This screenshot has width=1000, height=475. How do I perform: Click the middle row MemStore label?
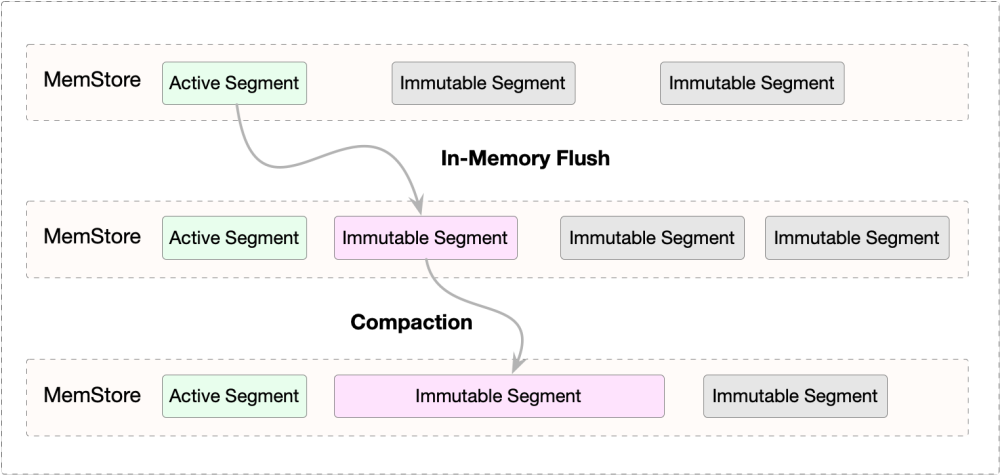pos(92,237)
